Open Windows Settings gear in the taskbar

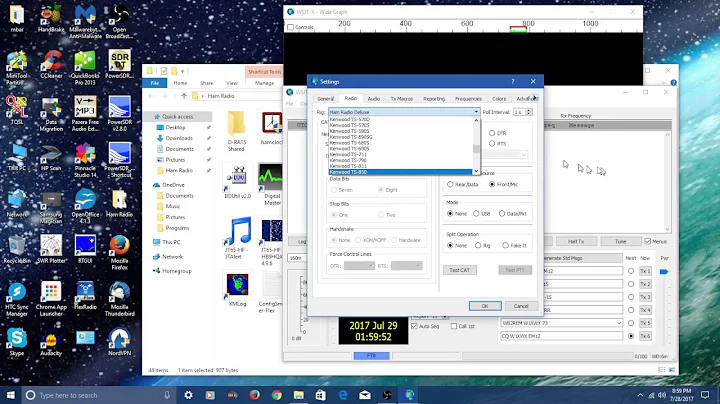point(188,395)
